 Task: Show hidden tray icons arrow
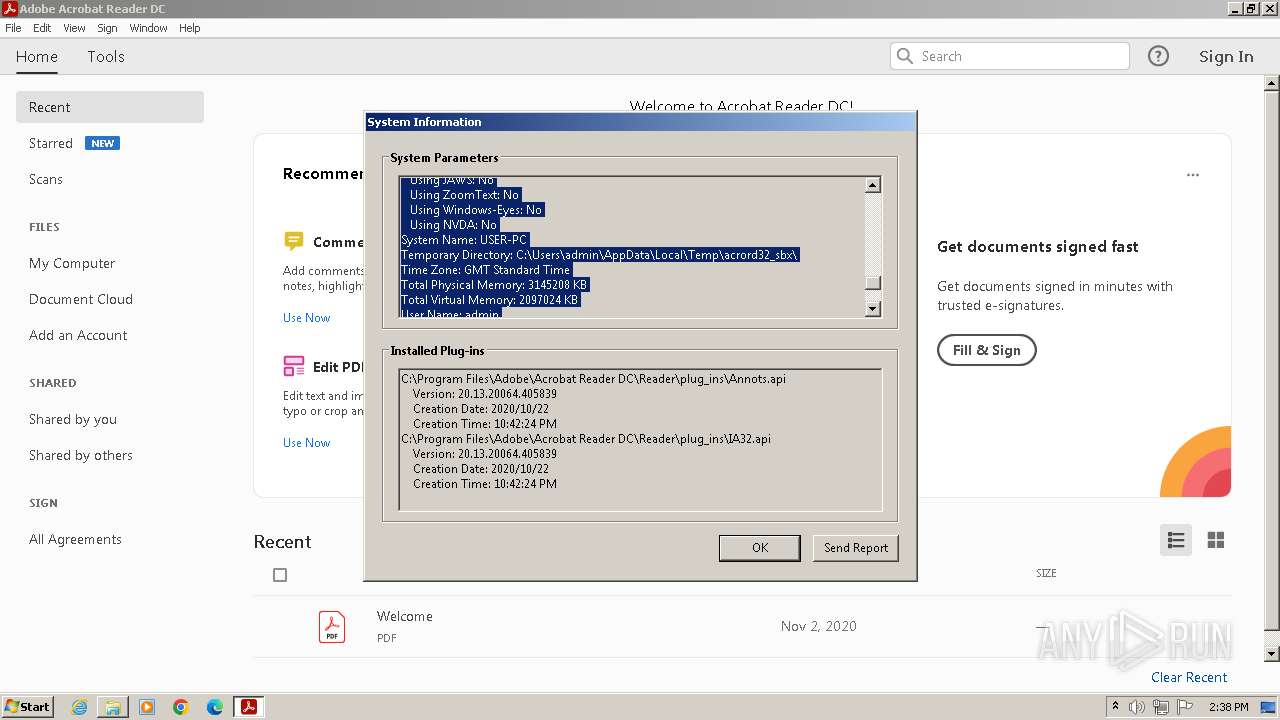(x=1115, y=707)
